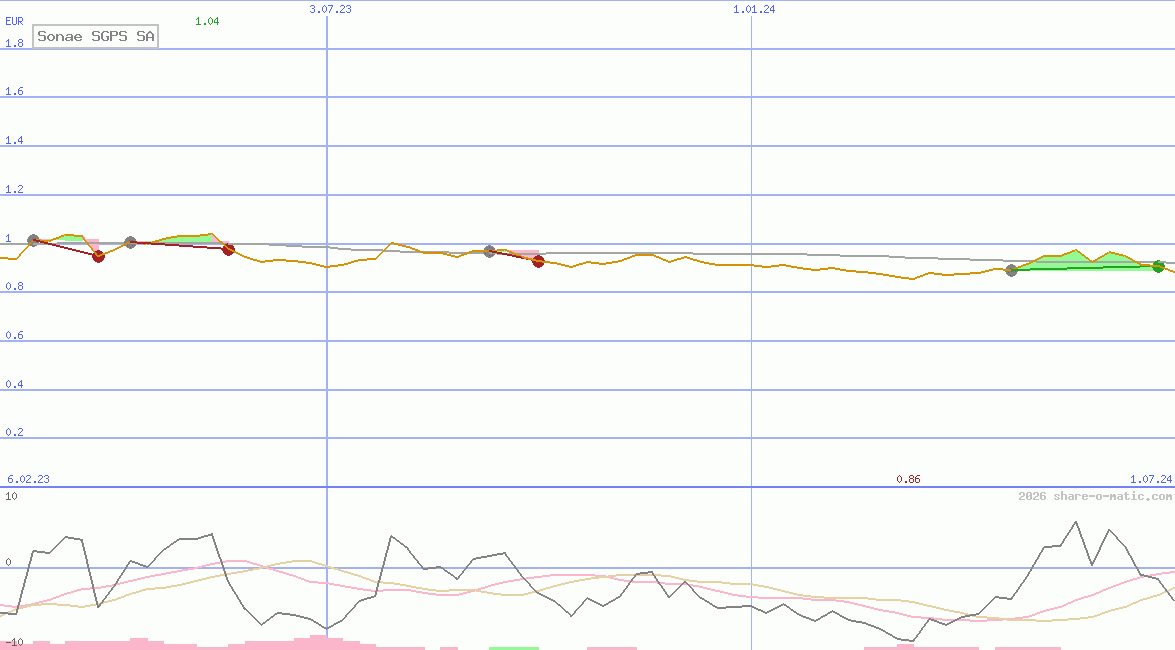
Task: Click the 6.02.23 start date label
Action: pyautogui.click(x=28, y=479)
